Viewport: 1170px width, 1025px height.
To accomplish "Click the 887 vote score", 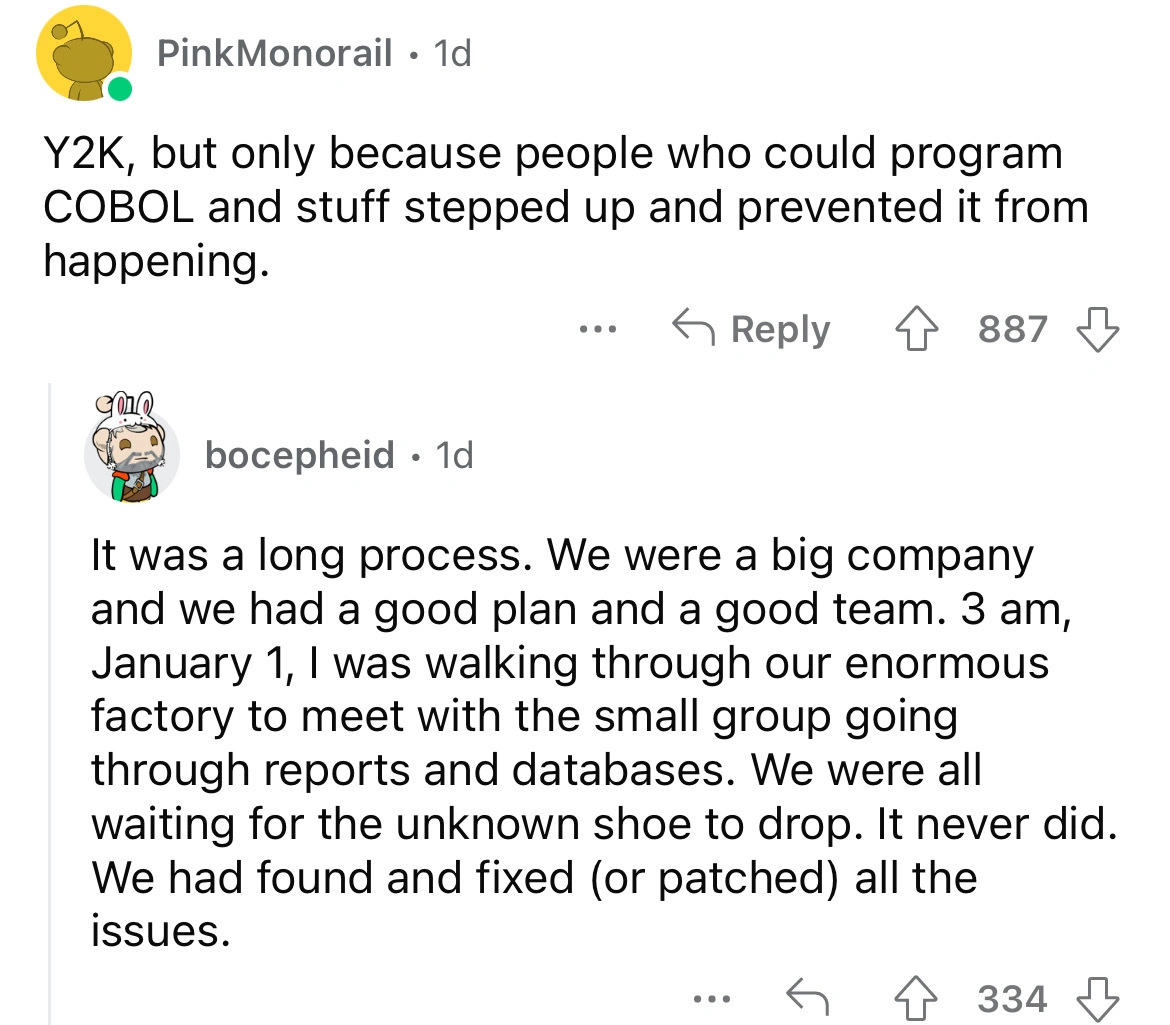I will [1013, 329].
